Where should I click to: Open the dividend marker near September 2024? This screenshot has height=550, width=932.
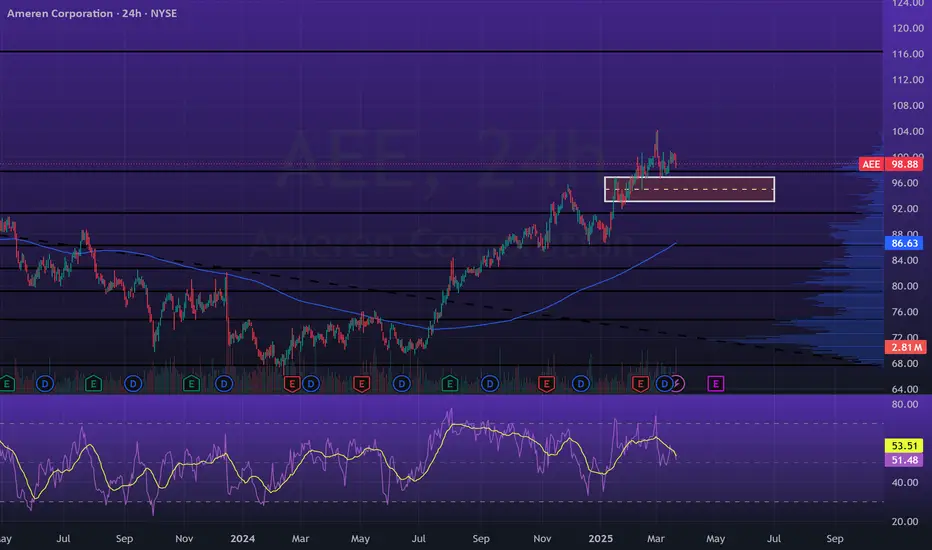coord(490,384)
